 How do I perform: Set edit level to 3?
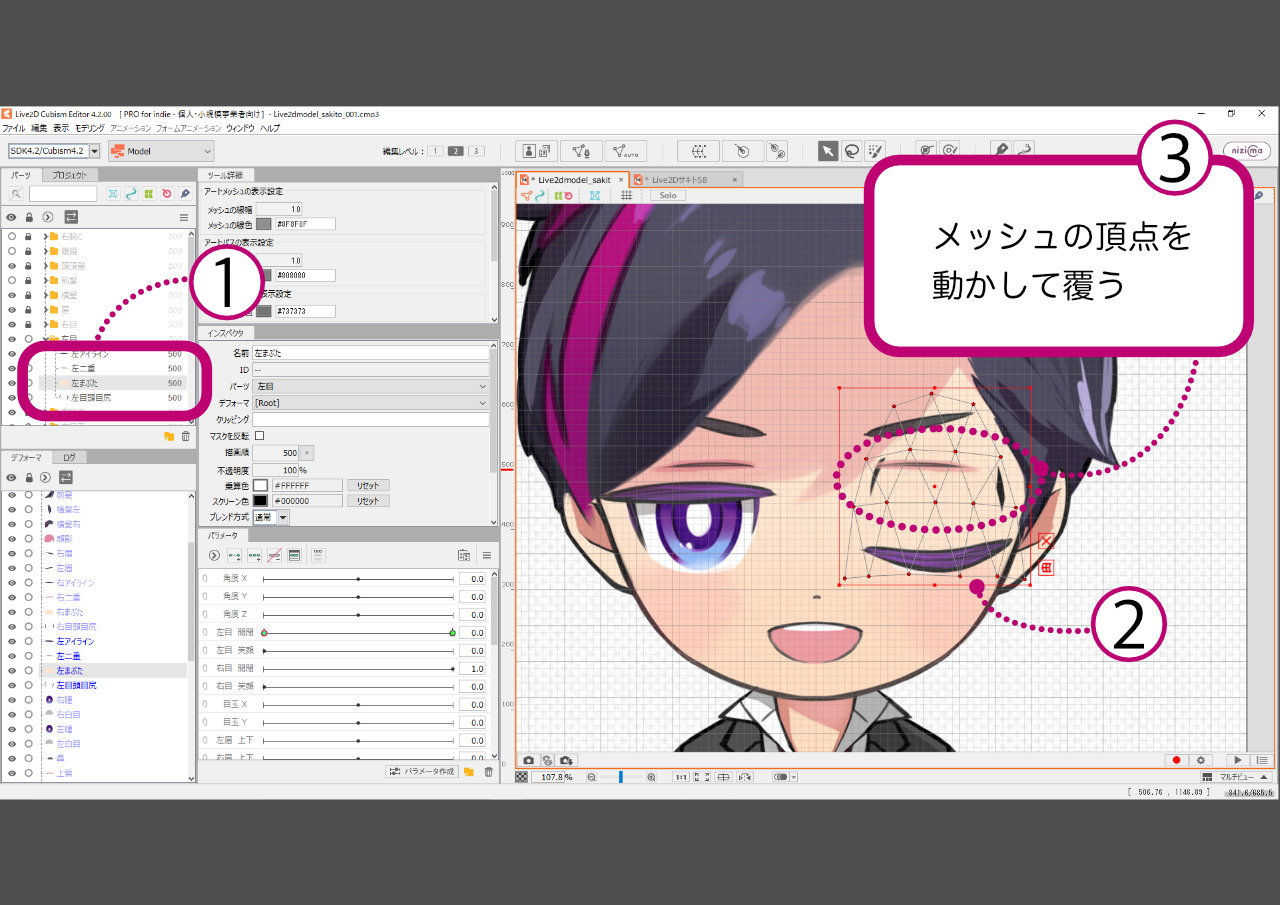point(476,151)
